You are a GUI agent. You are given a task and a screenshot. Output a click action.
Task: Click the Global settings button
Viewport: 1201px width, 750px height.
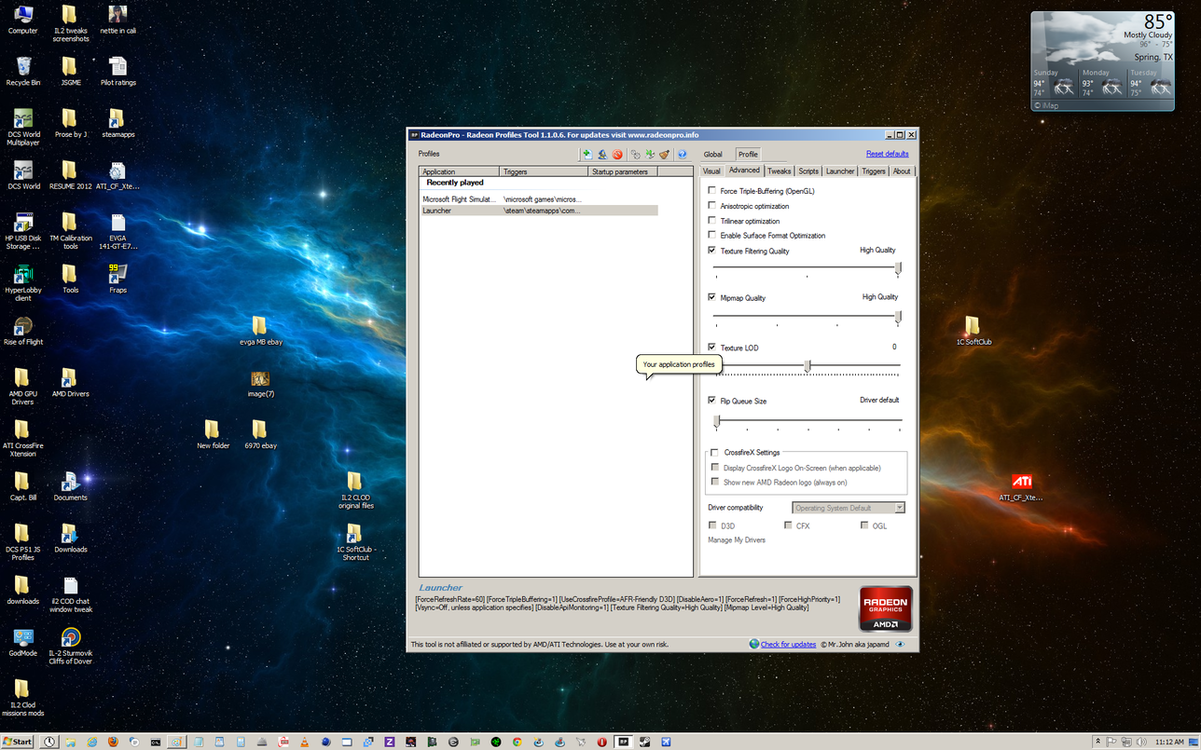(713, 154)
